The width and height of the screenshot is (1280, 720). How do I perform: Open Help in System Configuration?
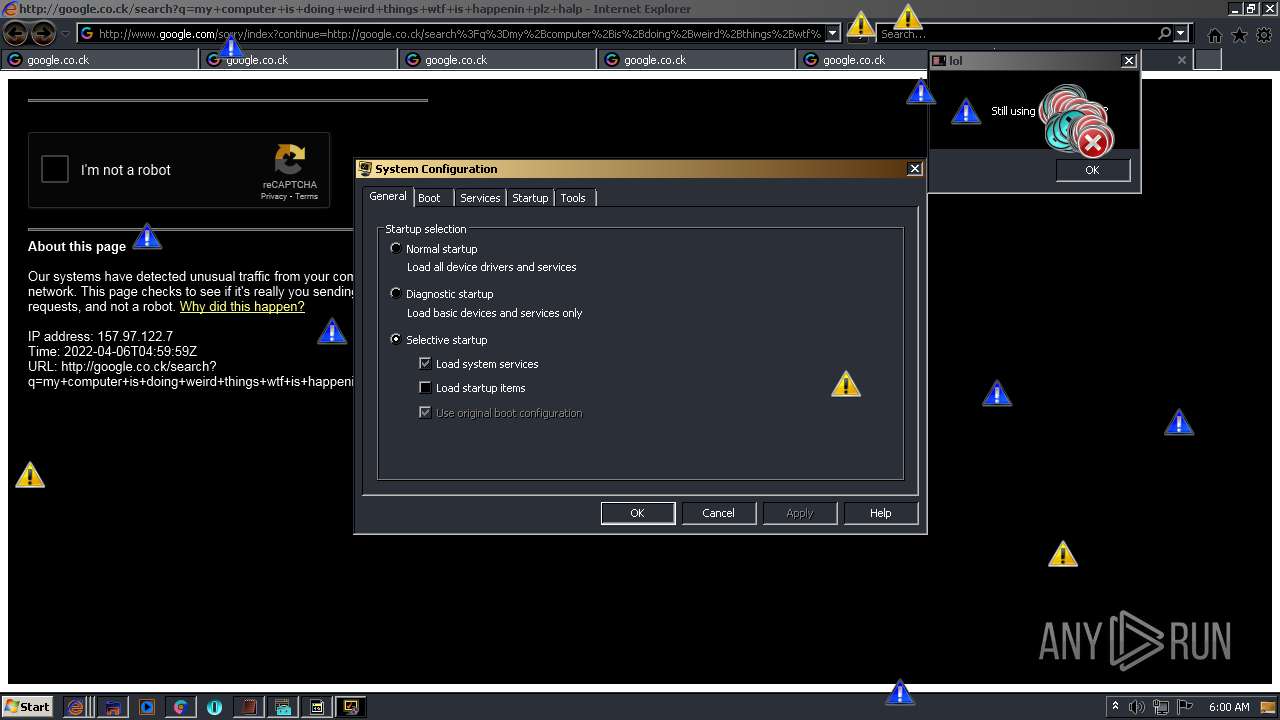[880, 513]
